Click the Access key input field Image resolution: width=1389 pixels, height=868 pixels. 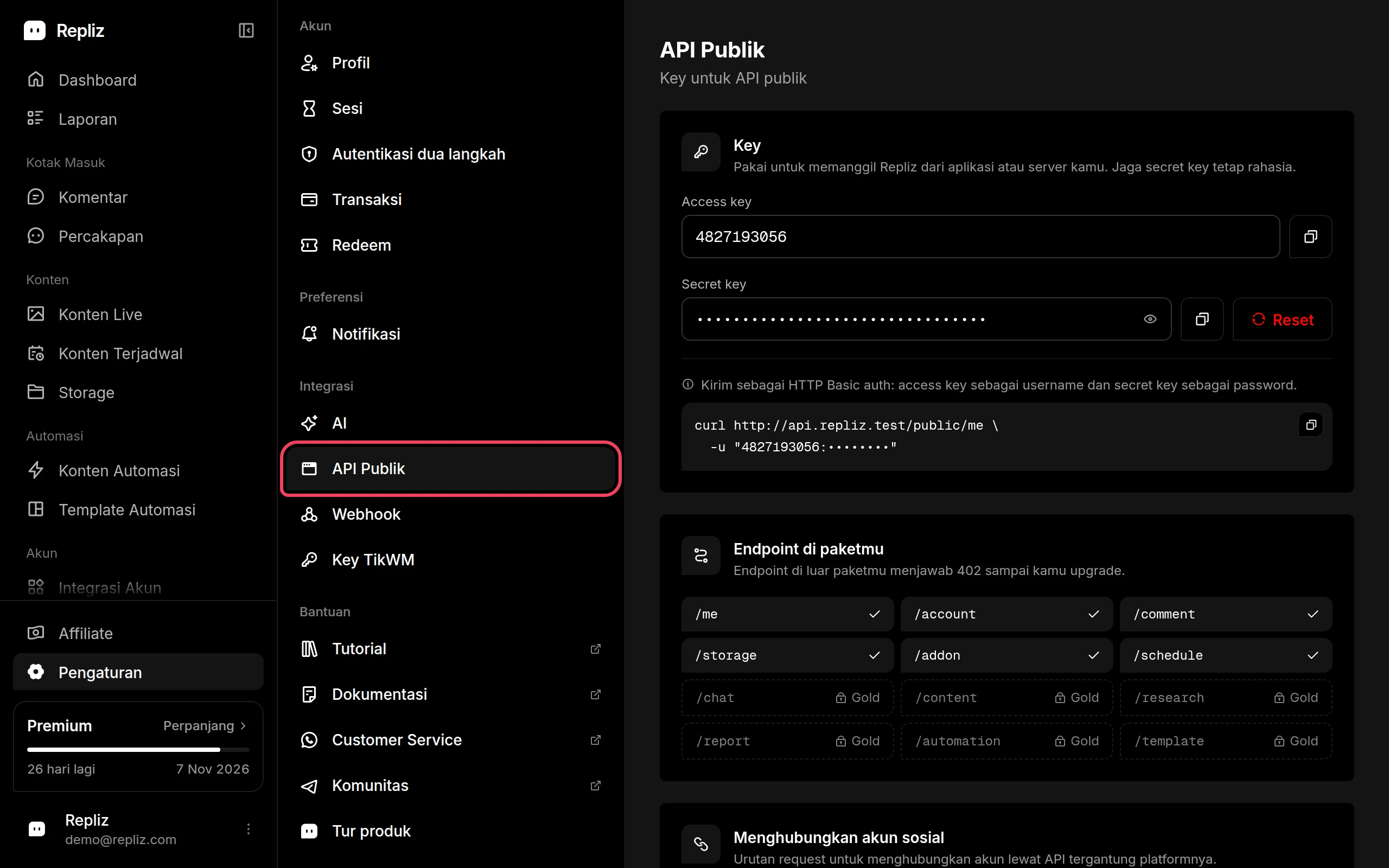tap(980, 237)
